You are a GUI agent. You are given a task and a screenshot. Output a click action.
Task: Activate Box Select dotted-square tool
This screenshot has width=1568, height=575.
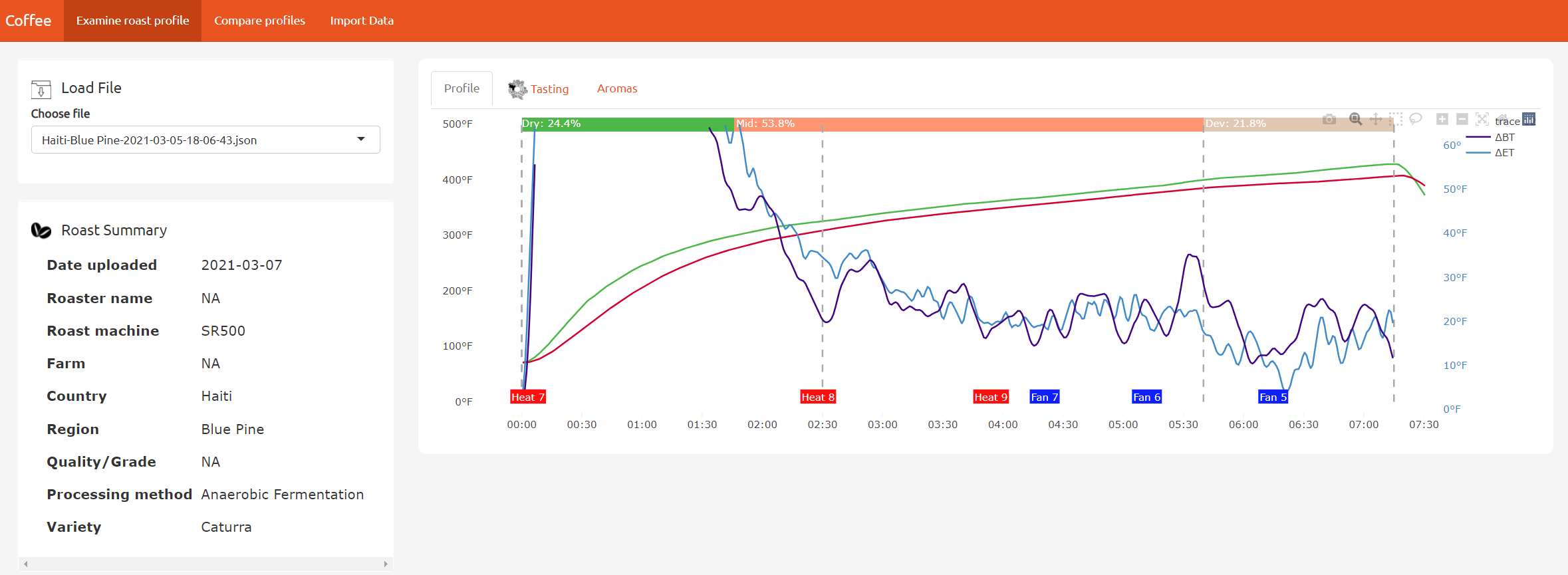tap(1396, 119)
